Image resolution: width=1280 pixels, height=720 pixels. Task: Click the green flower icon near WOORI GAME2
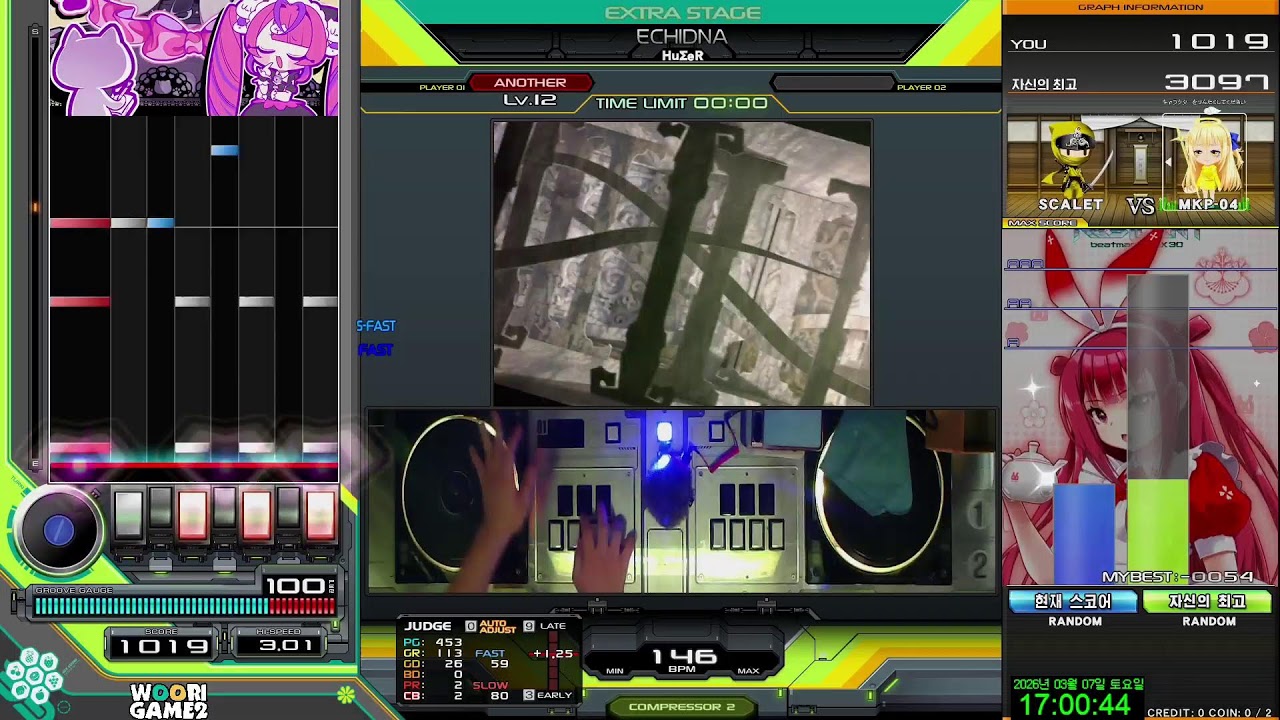345,693
